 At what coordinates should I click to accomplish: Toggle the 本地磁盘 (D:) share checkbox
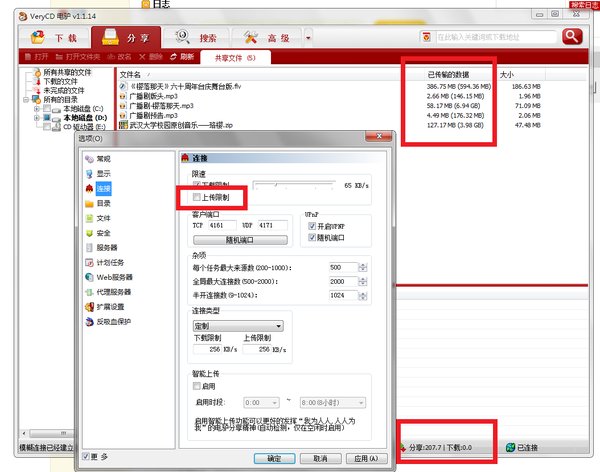47,118
